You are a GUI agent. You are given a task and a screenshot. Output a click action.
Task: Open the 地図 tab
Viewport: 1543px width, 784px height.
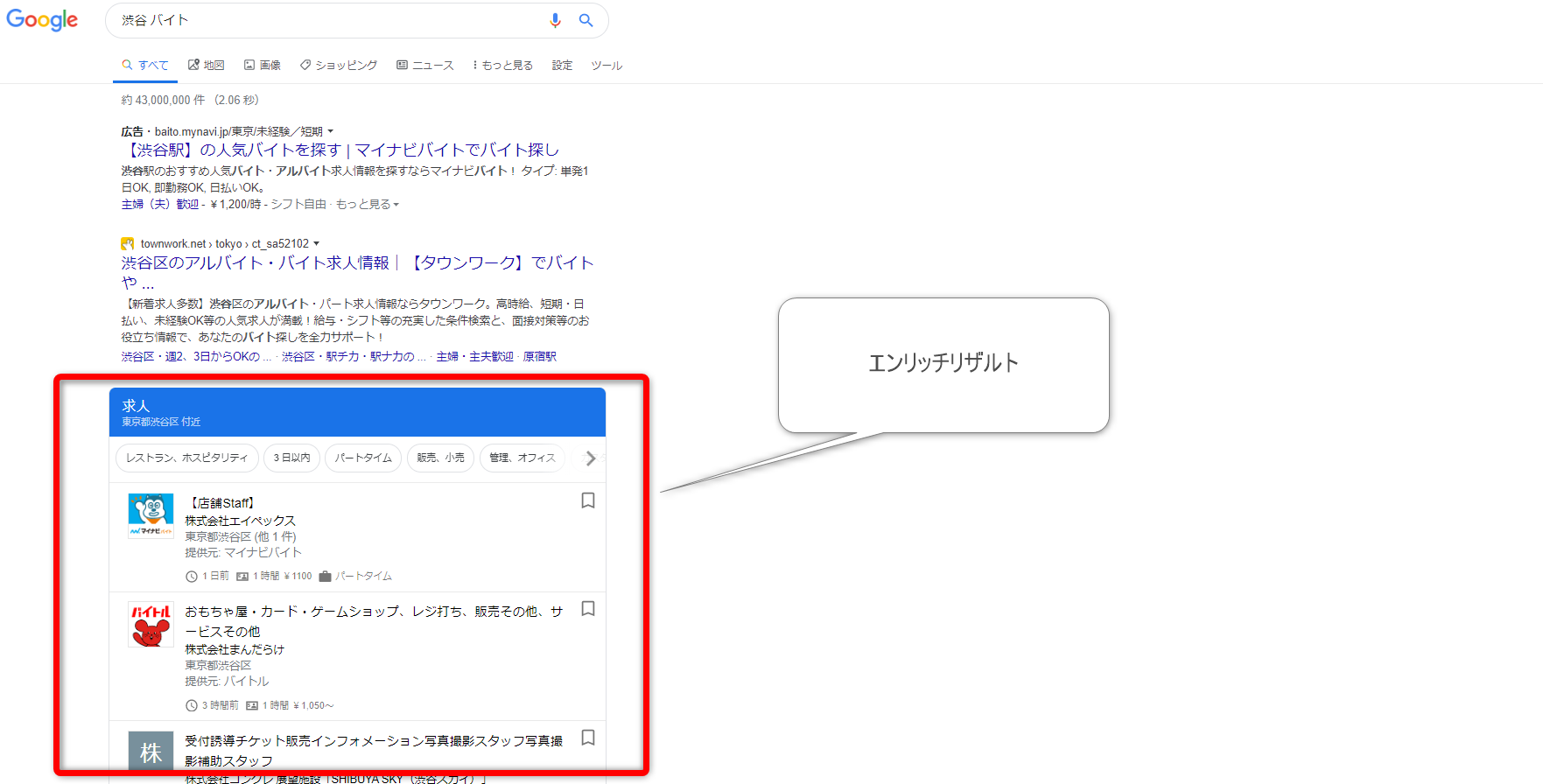pyautogui.click(x=207, y=66)
